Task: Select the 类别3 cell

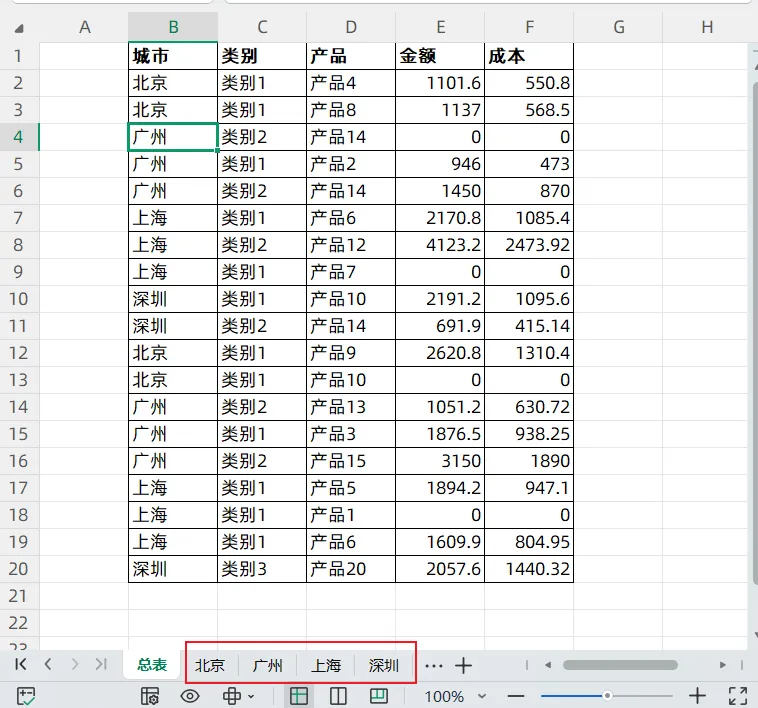Action: pos(262,569)
